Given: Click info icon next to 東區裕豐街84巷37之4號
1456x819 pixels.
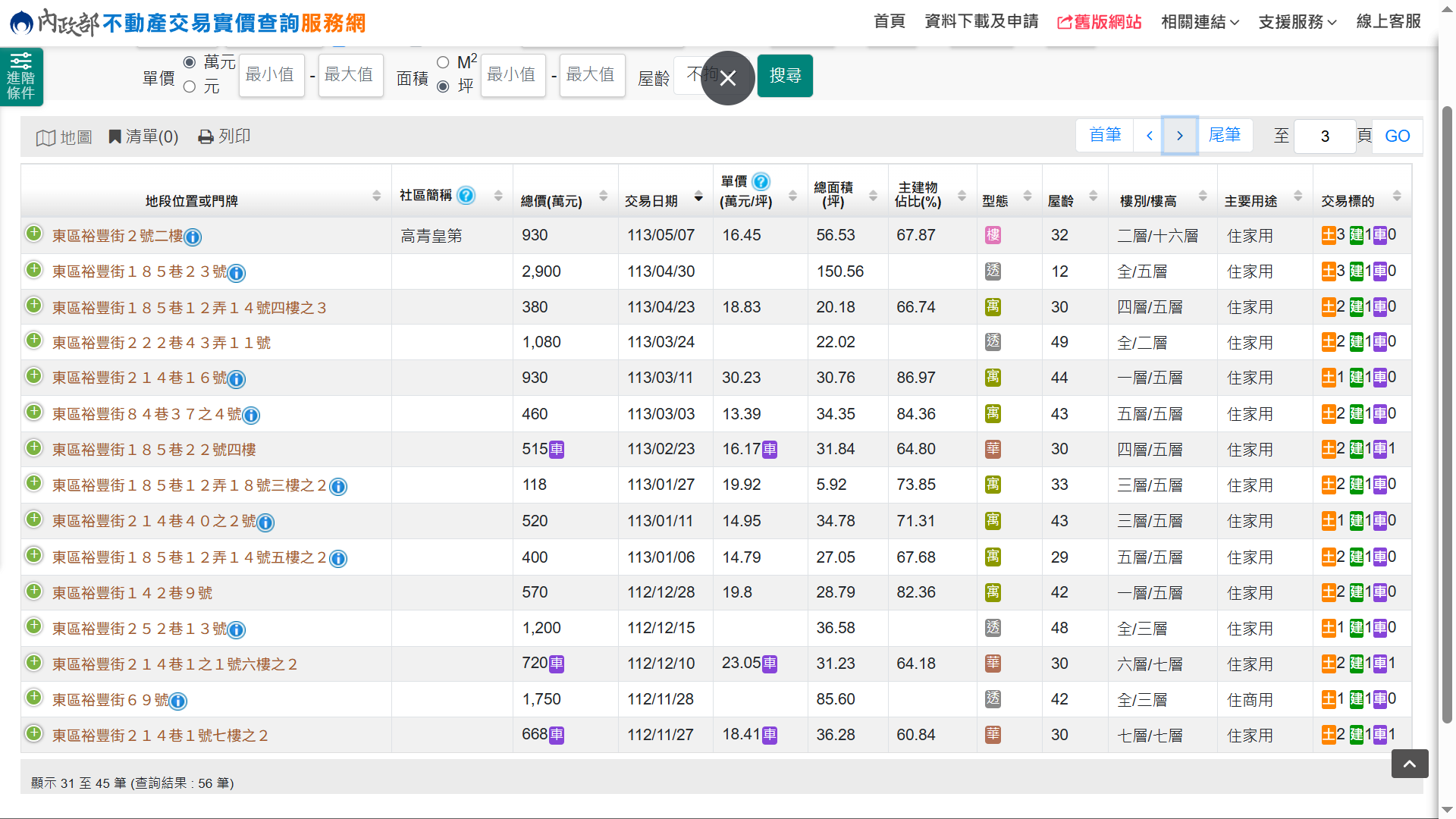Looking at the screenshot, I should click(x=251, y=416).
